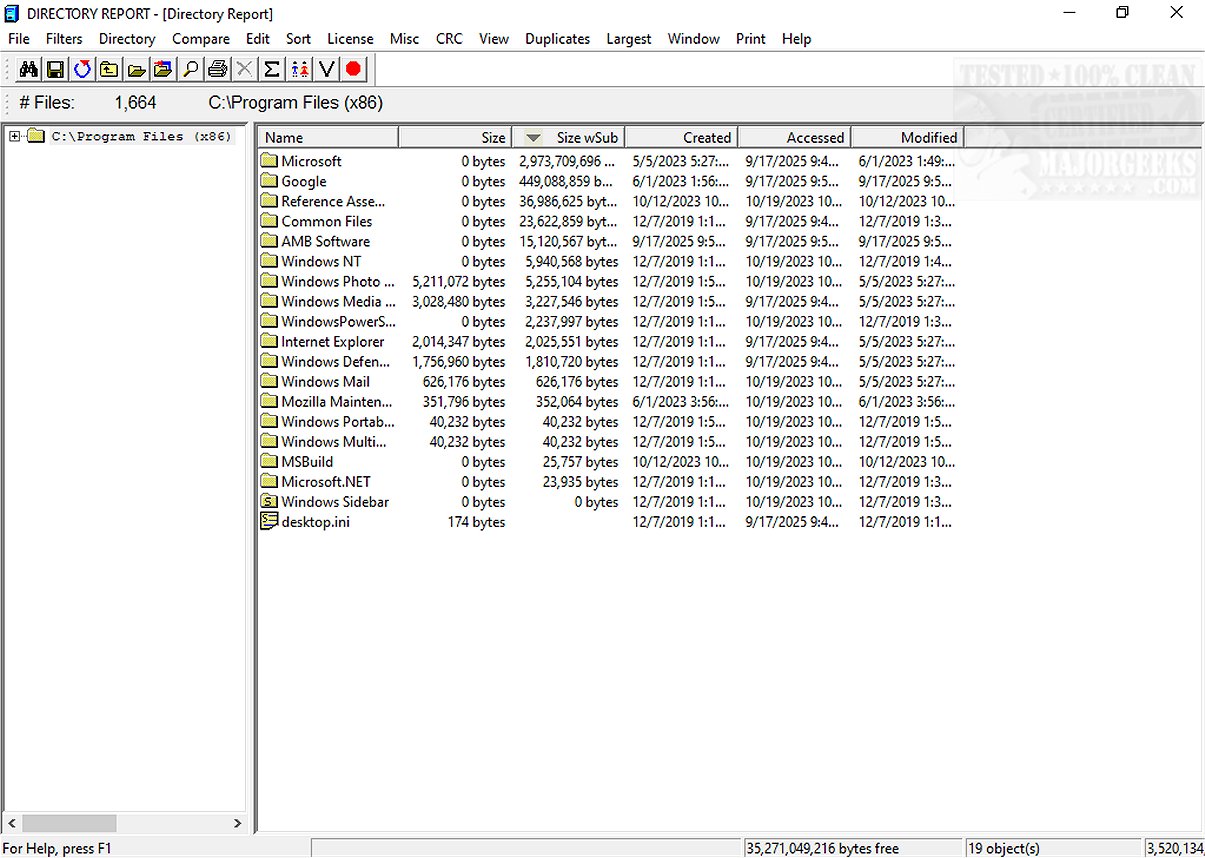The width and height of the screenshot is (1205, 858).
Task: Sort by the Name column header
Action: point(329,137)
